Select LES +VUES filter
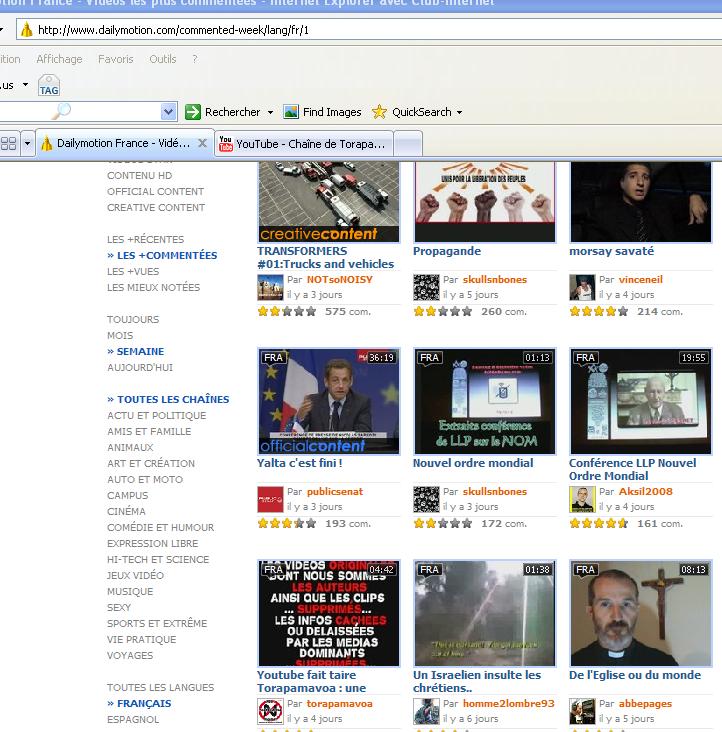Screen dimensions: 722x732 point(133,271)
